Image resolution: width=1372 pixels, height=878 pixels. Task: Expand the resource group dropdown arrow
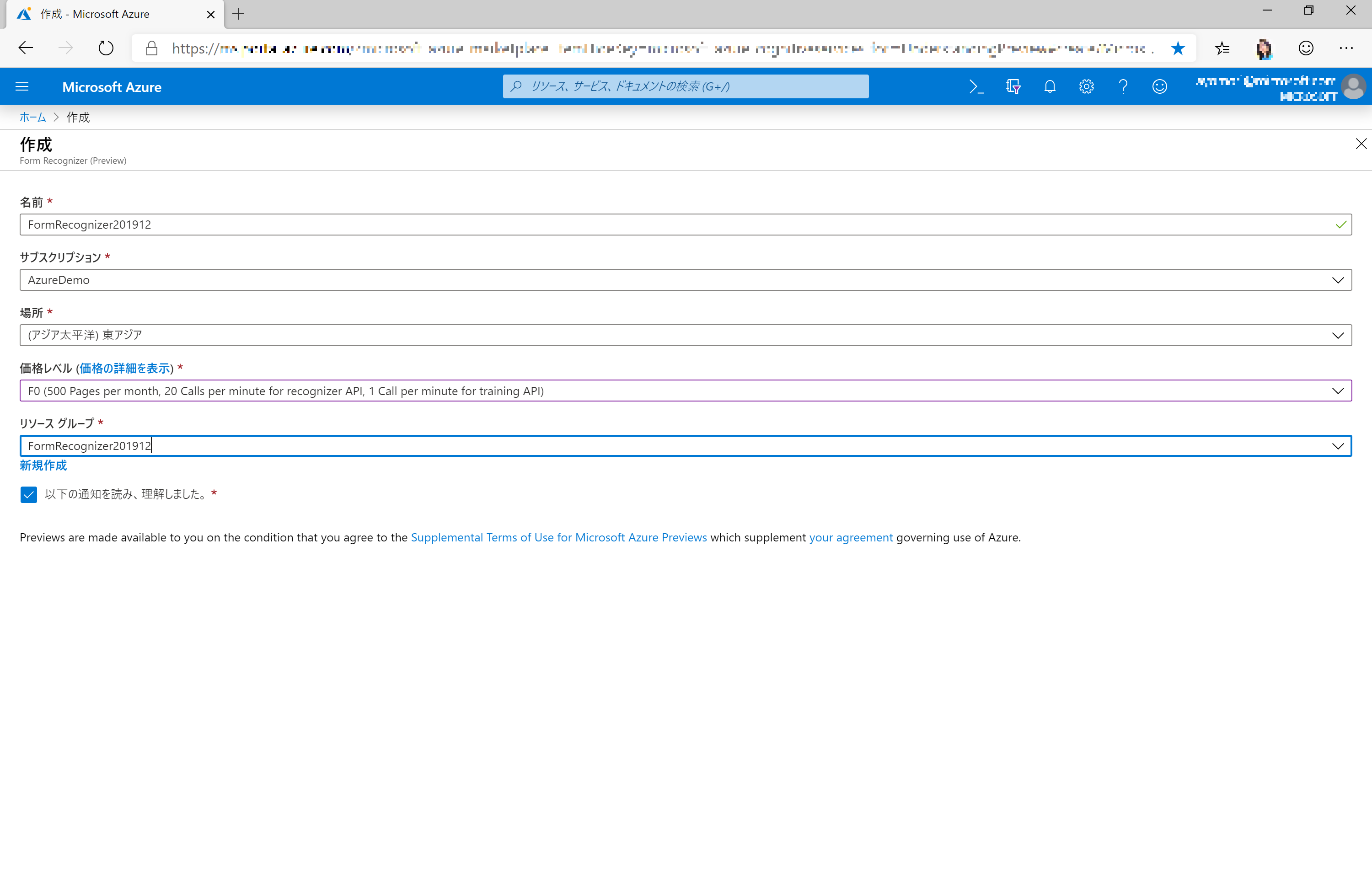click(x=1337, y=446)
